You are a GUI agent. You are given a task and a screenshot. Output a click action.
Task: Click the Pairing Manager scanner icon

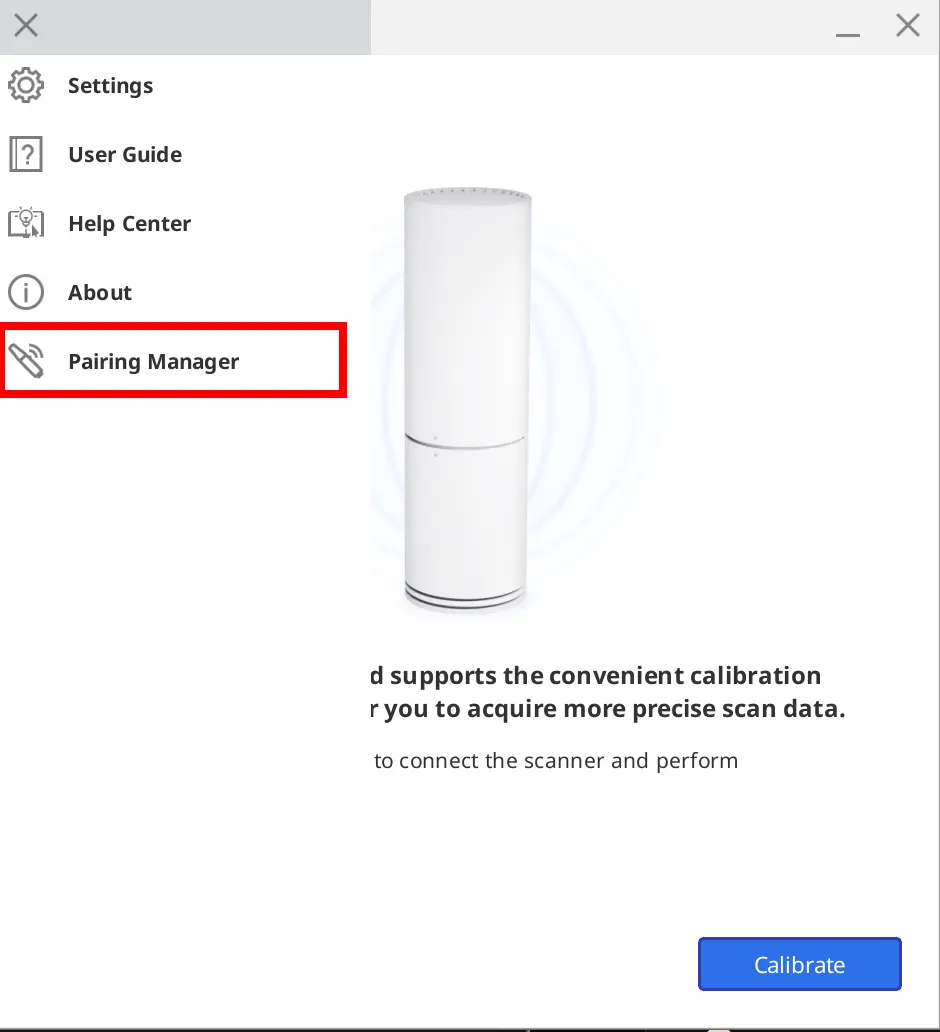pos(26,361)
